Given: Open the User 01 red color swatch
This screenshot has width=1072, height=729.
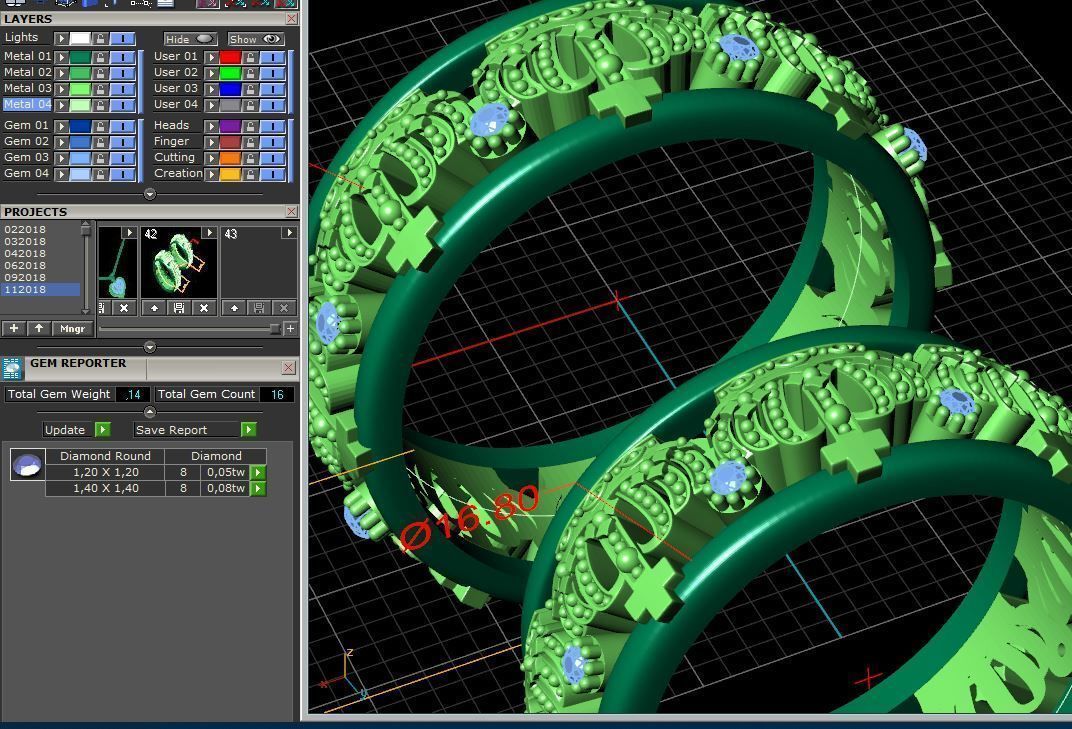Looking at the screenshot, I should (230, 57).
